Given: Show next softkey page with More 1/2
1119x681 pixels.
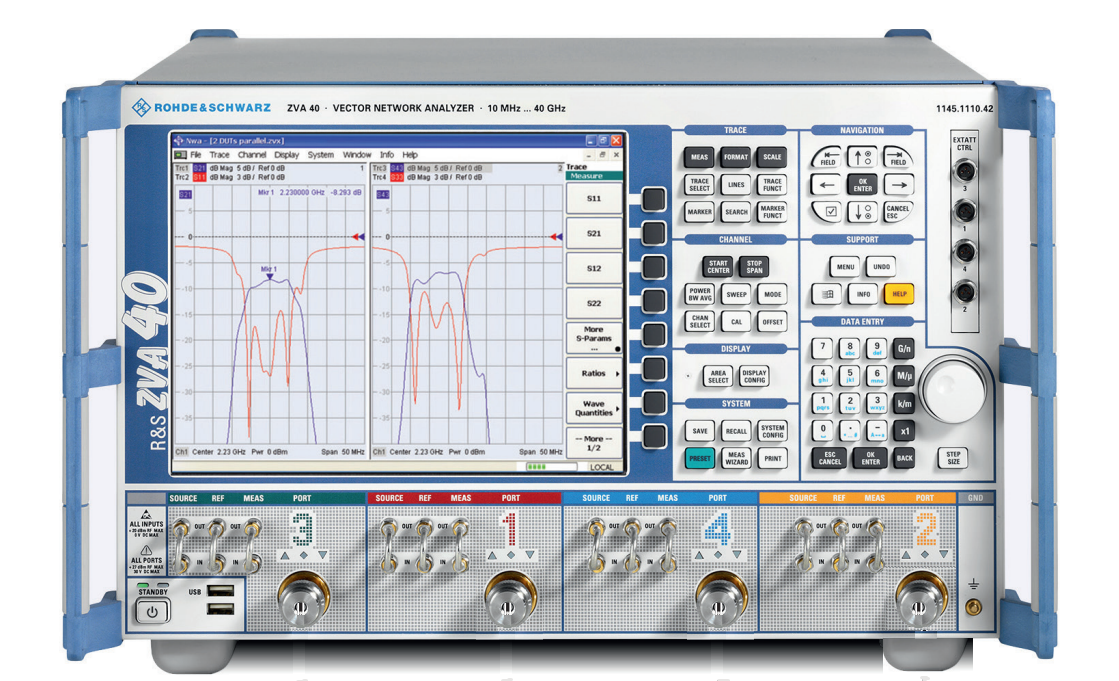Looking at the screenshot, I should tap(594, 443).
